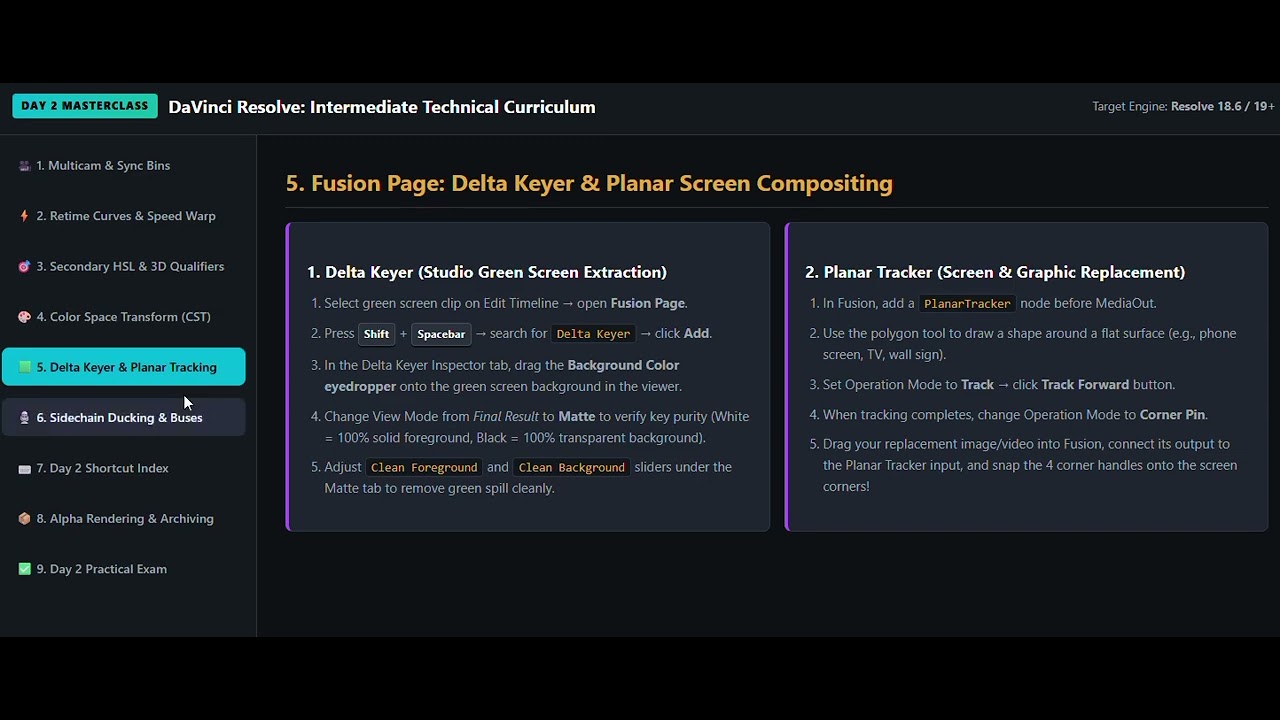Click the target icon for Secondary HSL
The height and width of the screenshot is (720, 1280).
tap(25, 267)
